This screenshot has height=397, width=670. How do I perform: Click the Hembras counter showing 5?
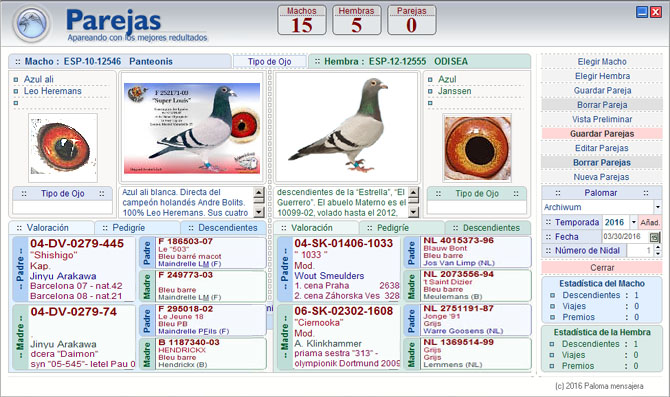(x=356, y=20)
